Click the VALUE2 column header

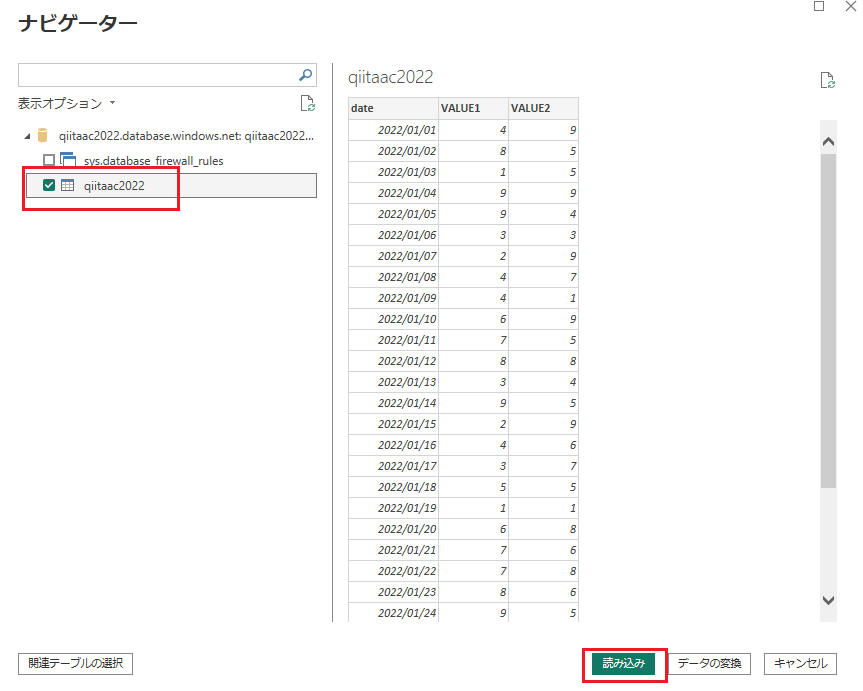tap(543, 108)
